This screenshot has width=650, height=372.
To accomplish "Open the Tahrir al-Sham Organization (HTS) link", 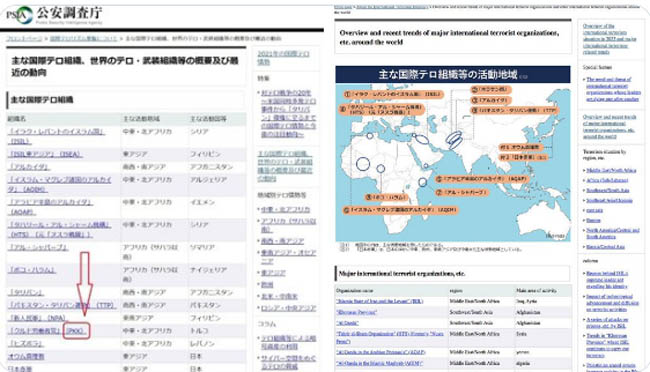I will point(389,337).
